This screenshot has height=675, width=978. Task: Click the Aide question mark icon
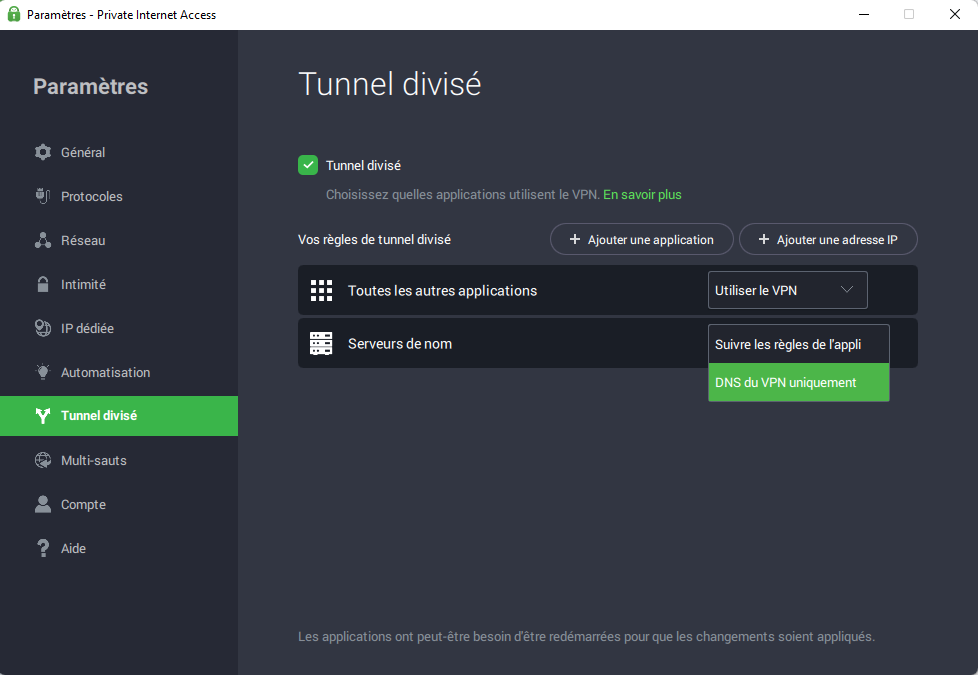pos(42,548)
